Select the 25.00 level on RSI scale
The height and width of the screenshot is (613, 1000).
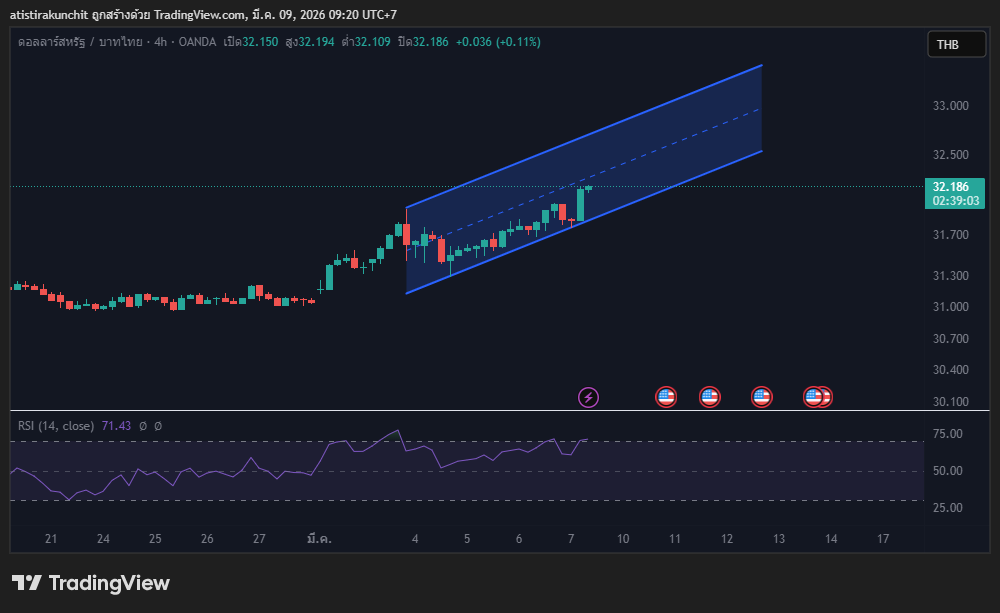(x=948, y=508)
